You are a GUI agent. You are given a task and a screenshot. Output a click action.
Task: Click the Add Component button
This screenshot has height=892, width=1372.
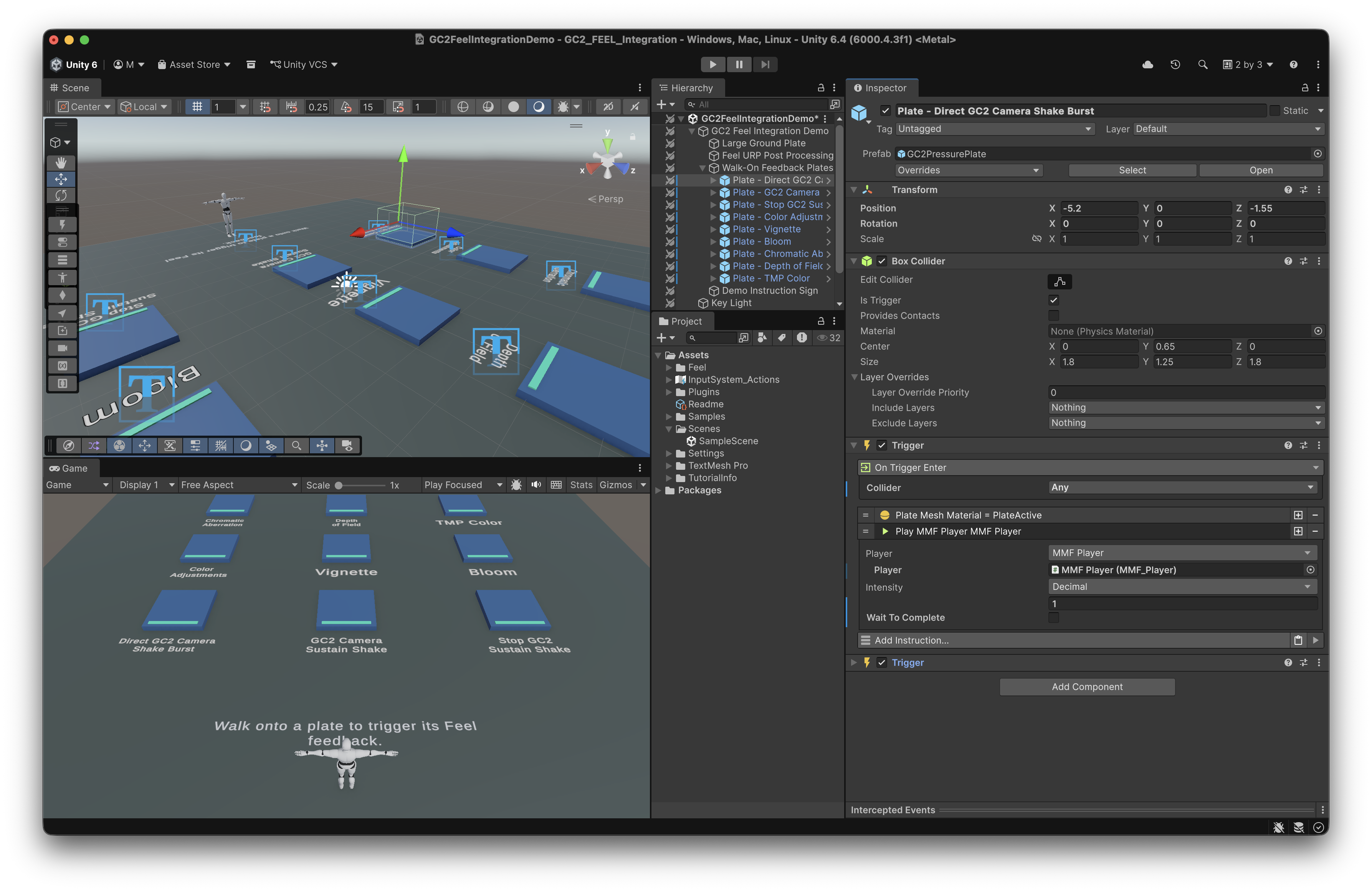pos(1087,686)
